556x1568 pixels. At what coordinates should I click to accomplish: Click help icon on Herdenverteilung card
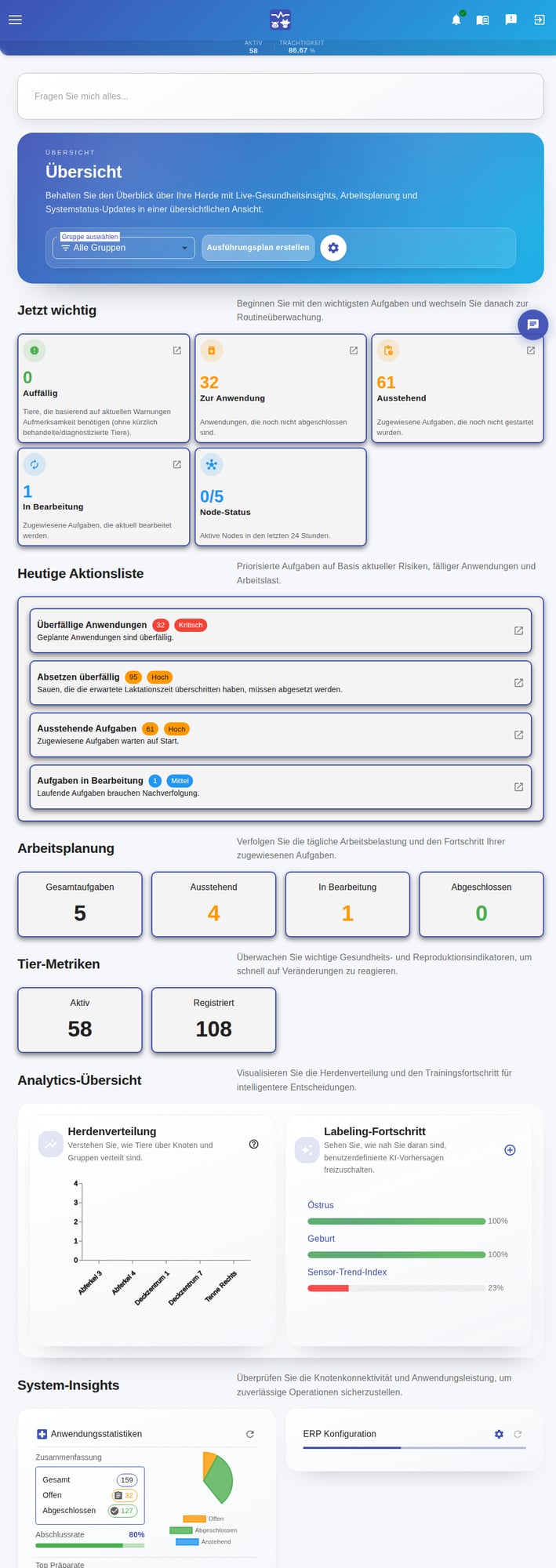pyautogui.click(x=254, y=1144)
